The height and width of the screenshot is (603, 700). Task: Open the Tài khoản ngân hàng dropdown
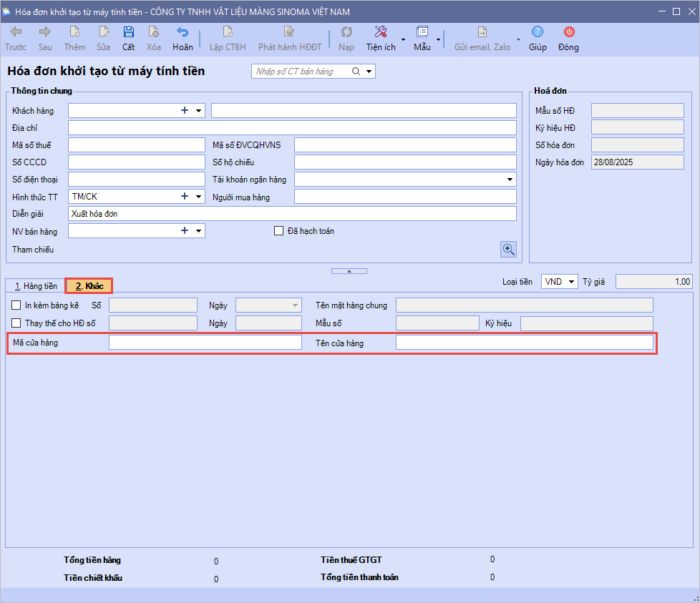(x=510, y=179)
